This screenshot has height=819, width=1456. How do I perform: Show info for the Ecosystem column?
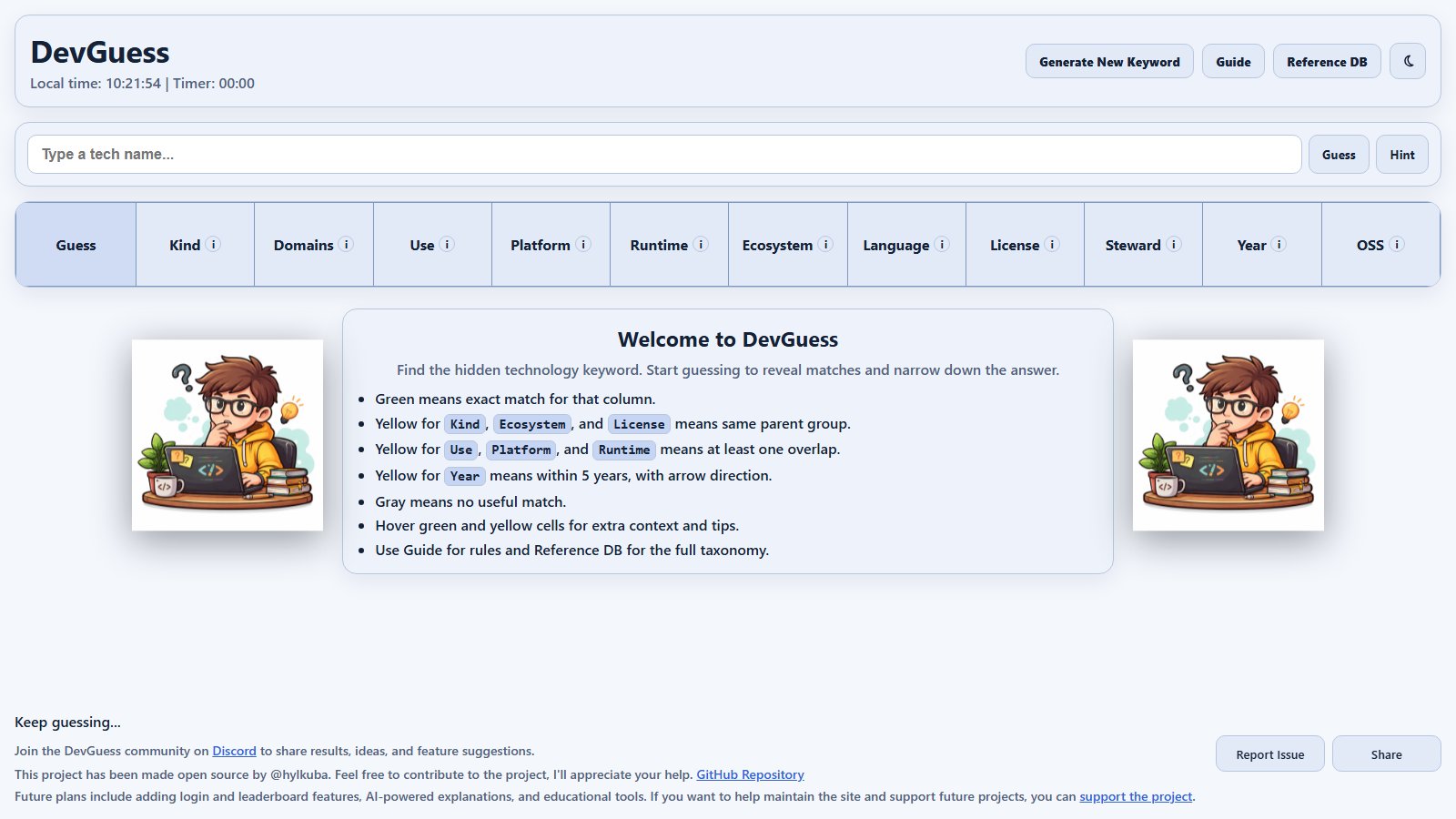coord(825,244)
